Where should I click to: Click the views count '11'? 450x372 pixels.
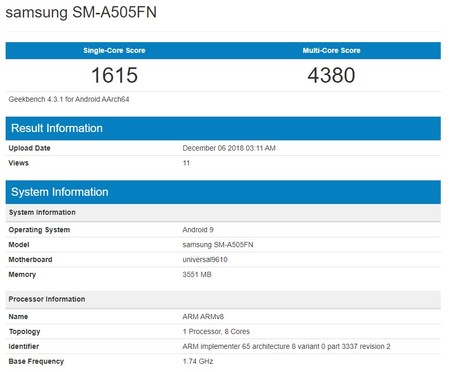click(x=186, y=163)
